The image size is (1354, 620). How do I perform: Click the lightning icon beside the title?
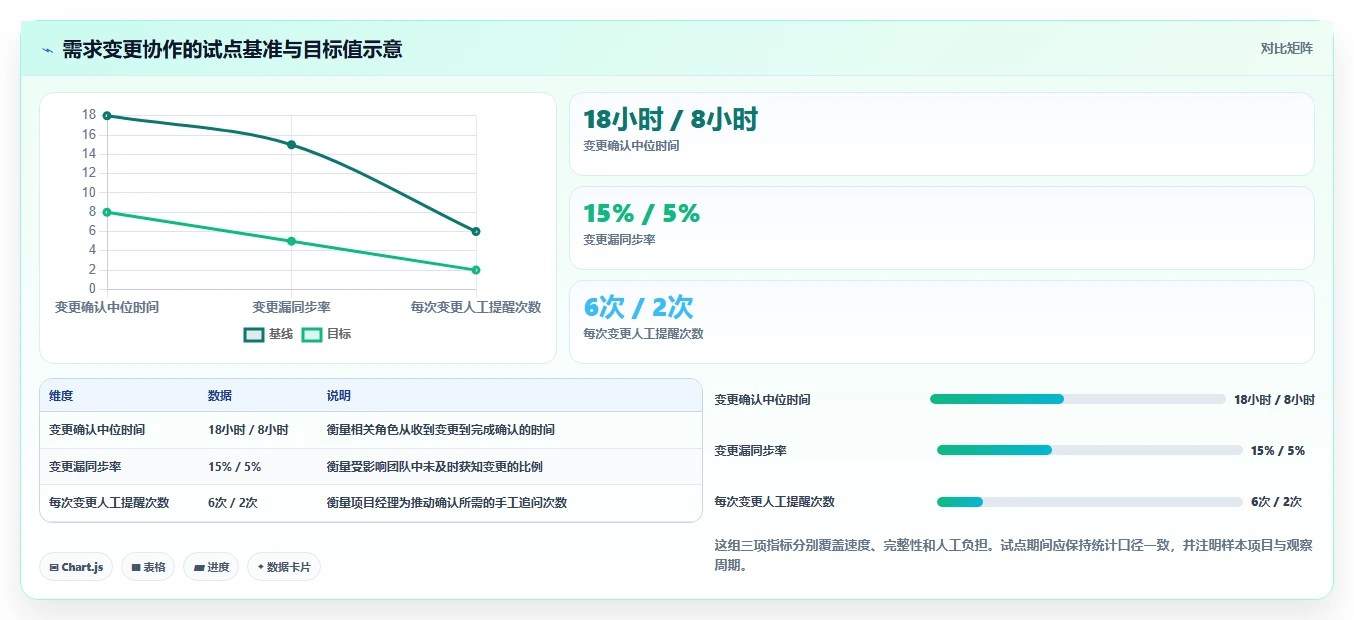tap(47, 50)
